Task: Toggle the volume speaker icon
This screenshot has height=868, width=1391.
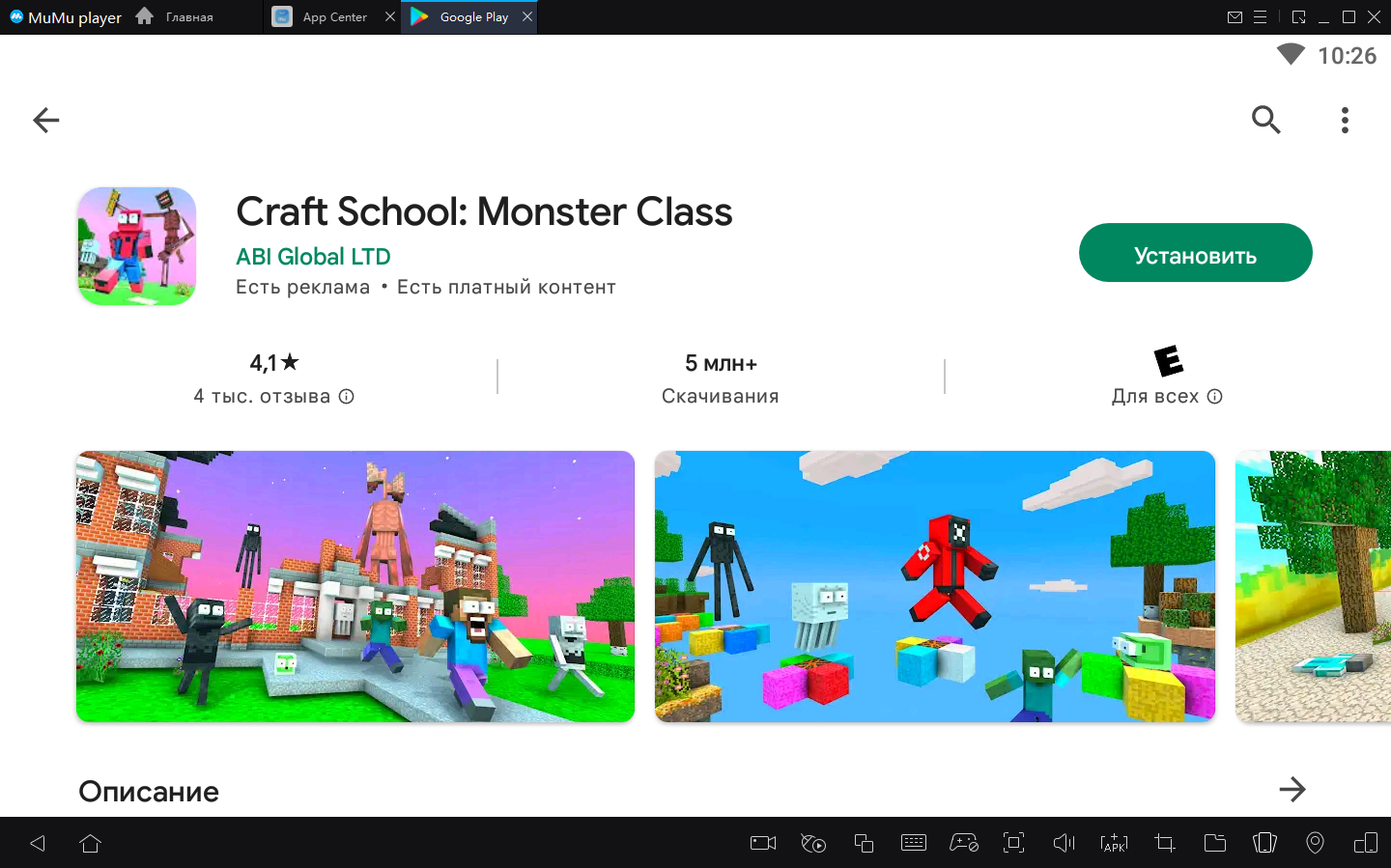Action: (x=1064, y=843)
